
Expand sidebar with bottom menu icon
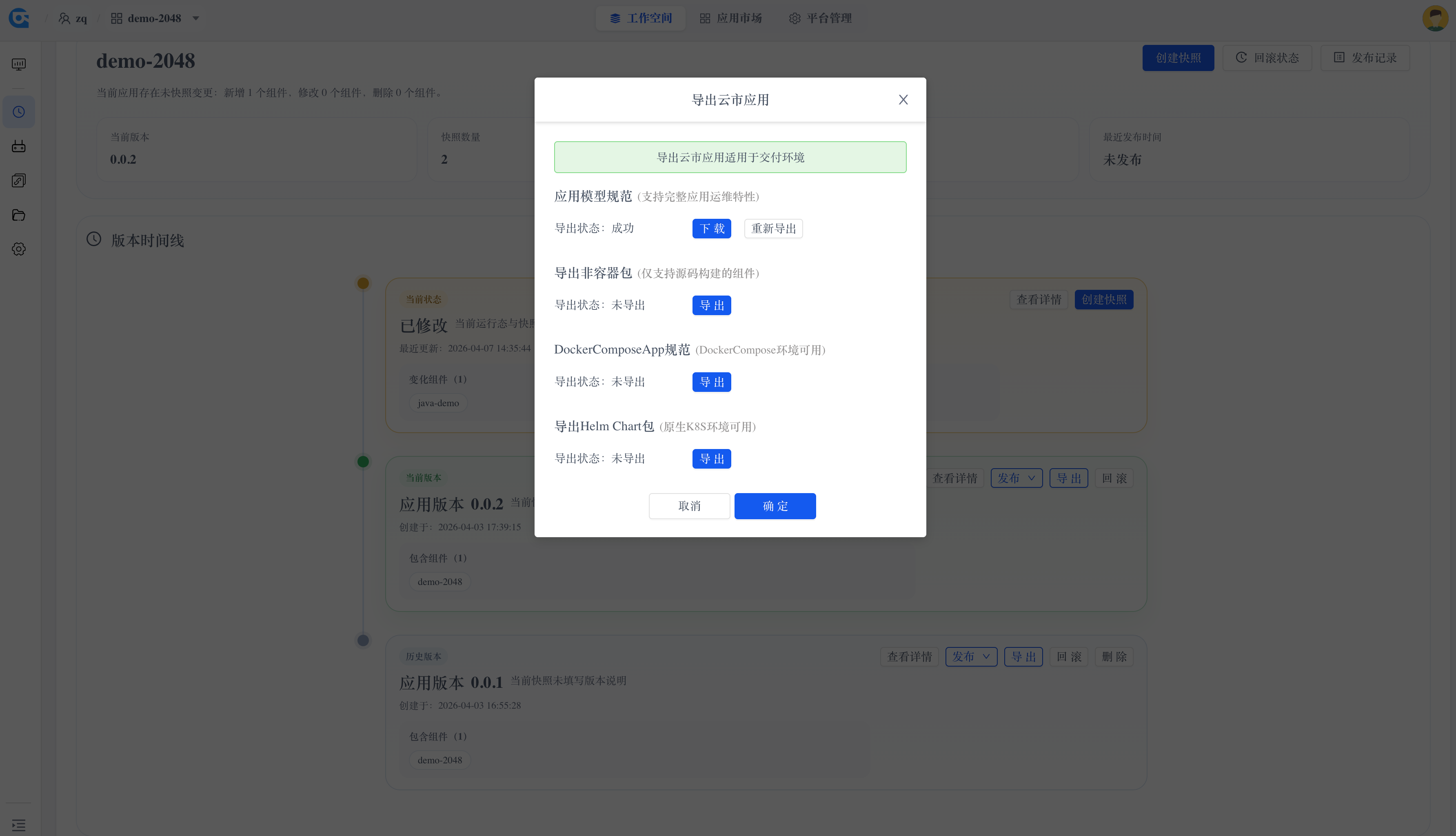click(19, 825)
